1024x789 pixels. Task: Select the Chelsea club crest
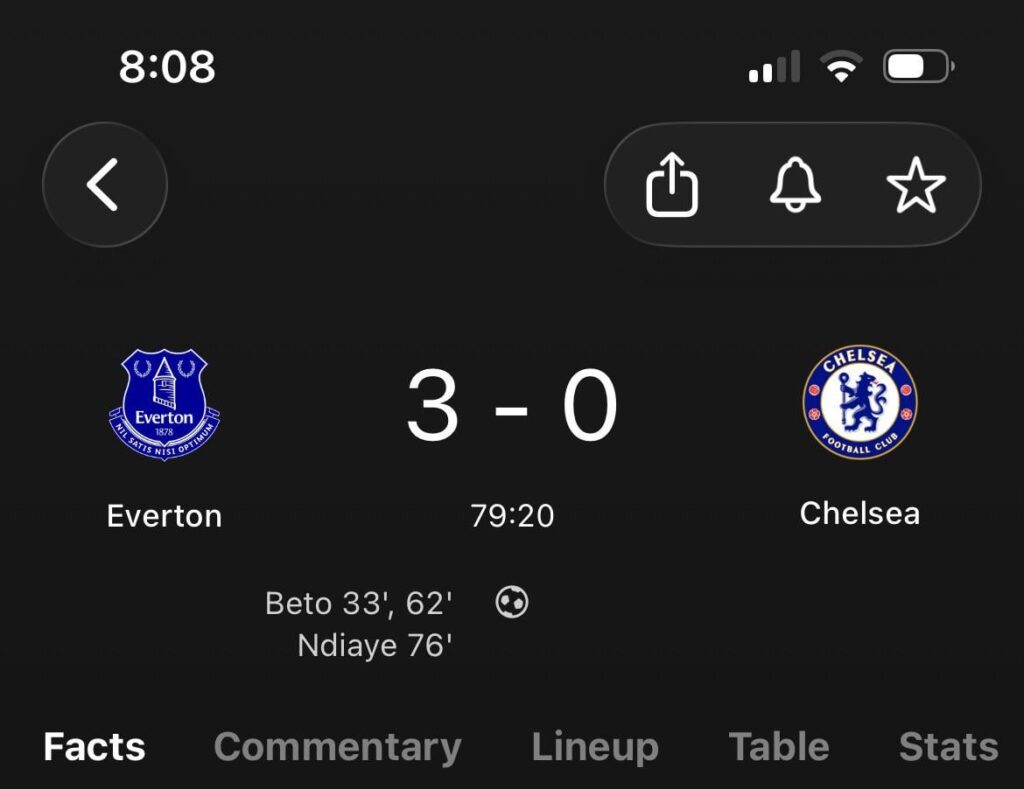pyautogui.click(x=860, y=403)
